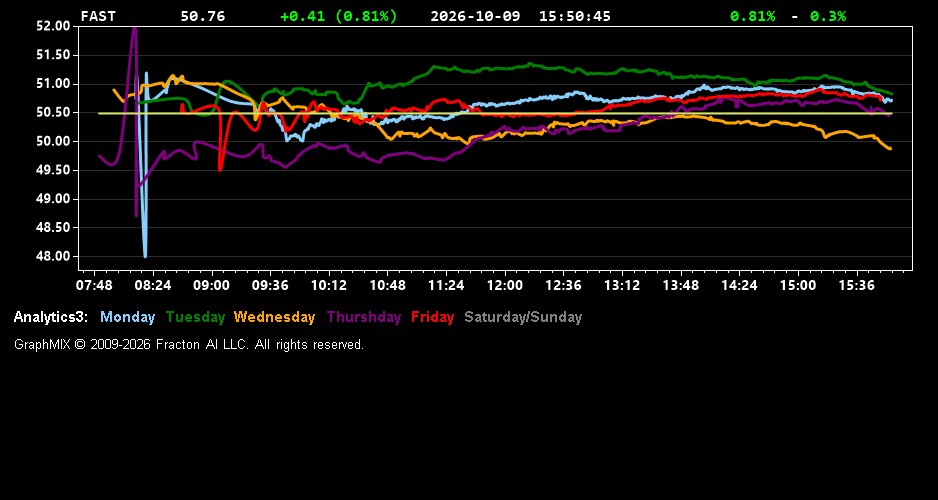This screenshot has height=500, width=938.
Task: Click the 50.50 y-axis label
Action: point(53,112)
